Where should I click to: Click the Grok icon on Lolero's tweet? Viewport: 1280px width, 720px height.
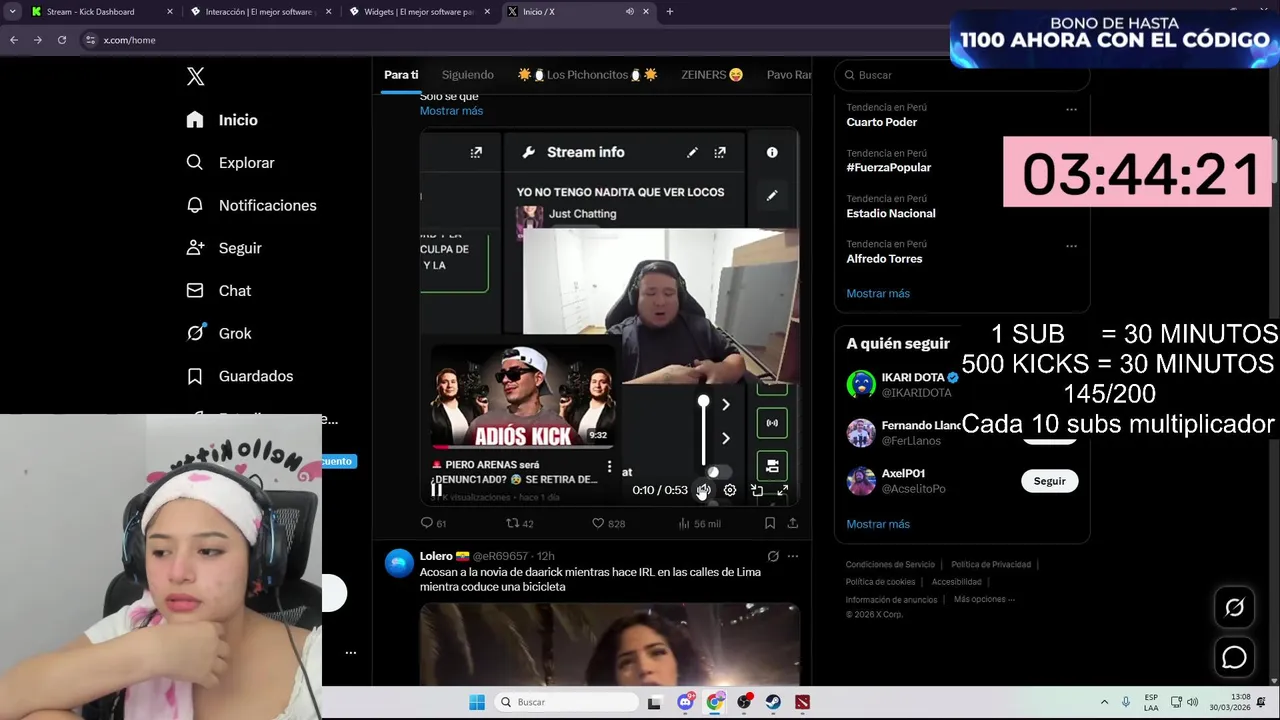[x=773, y=556]
